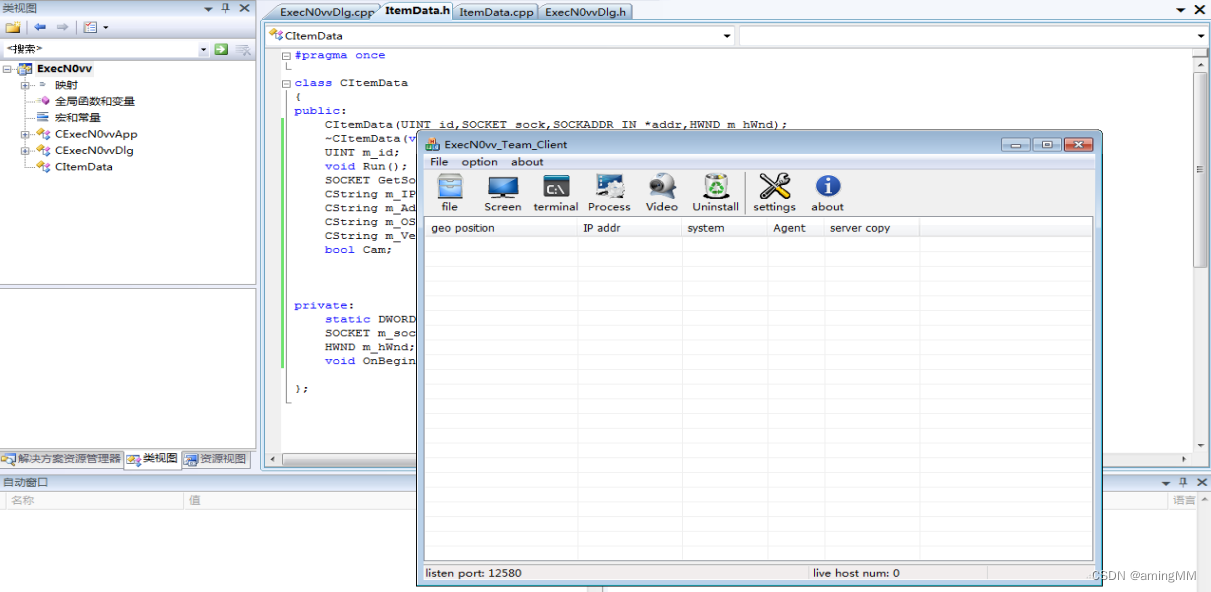Click the forward arrow in class view toolbar
This screenshot has width=1211, height=592.
pos(62,27)
